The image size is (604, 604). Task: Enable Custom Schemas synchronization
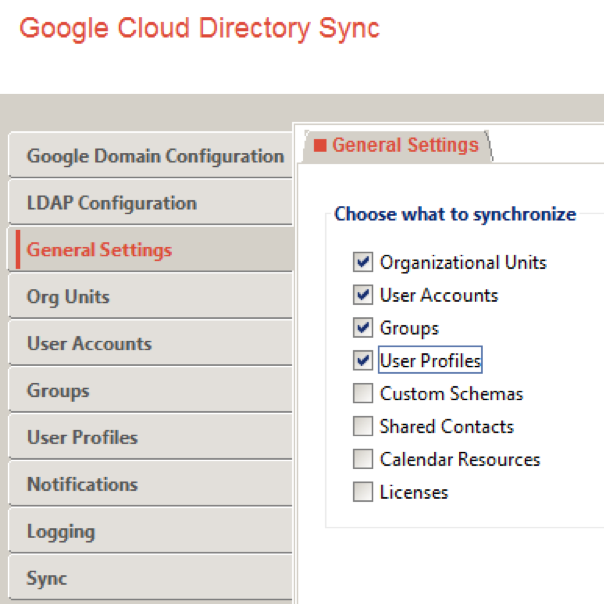363,394
